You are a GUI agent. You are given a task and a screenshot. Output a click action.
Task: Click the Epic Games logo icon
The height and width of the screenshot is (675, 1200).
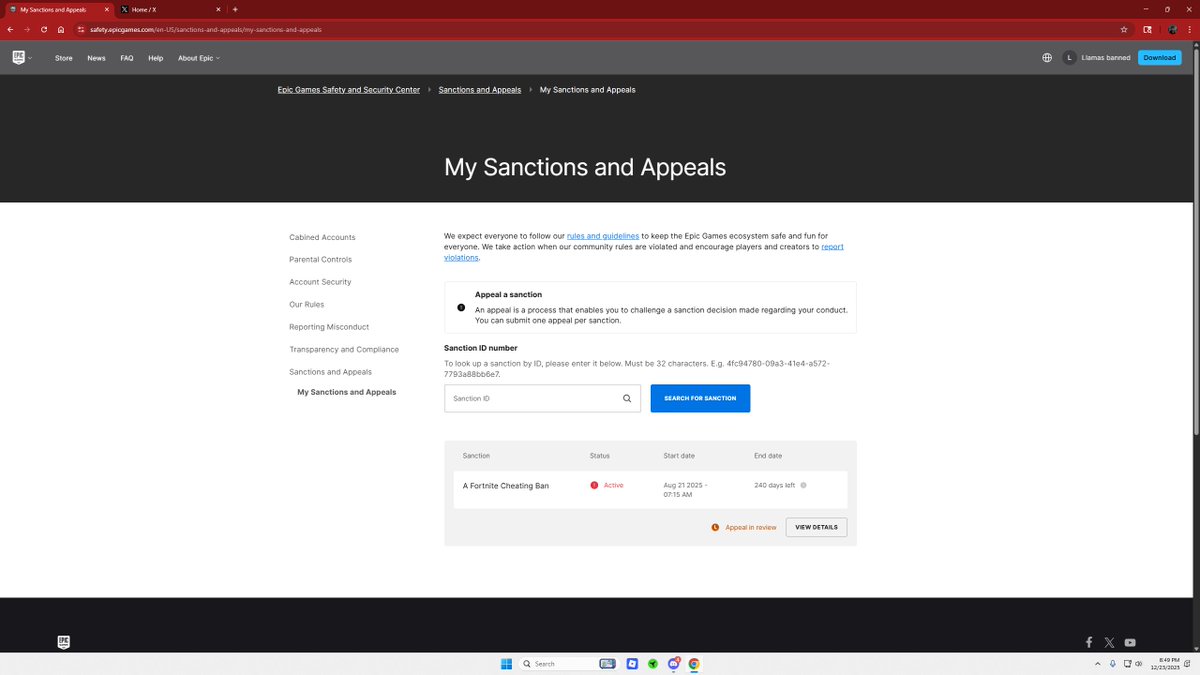(18, 57)
